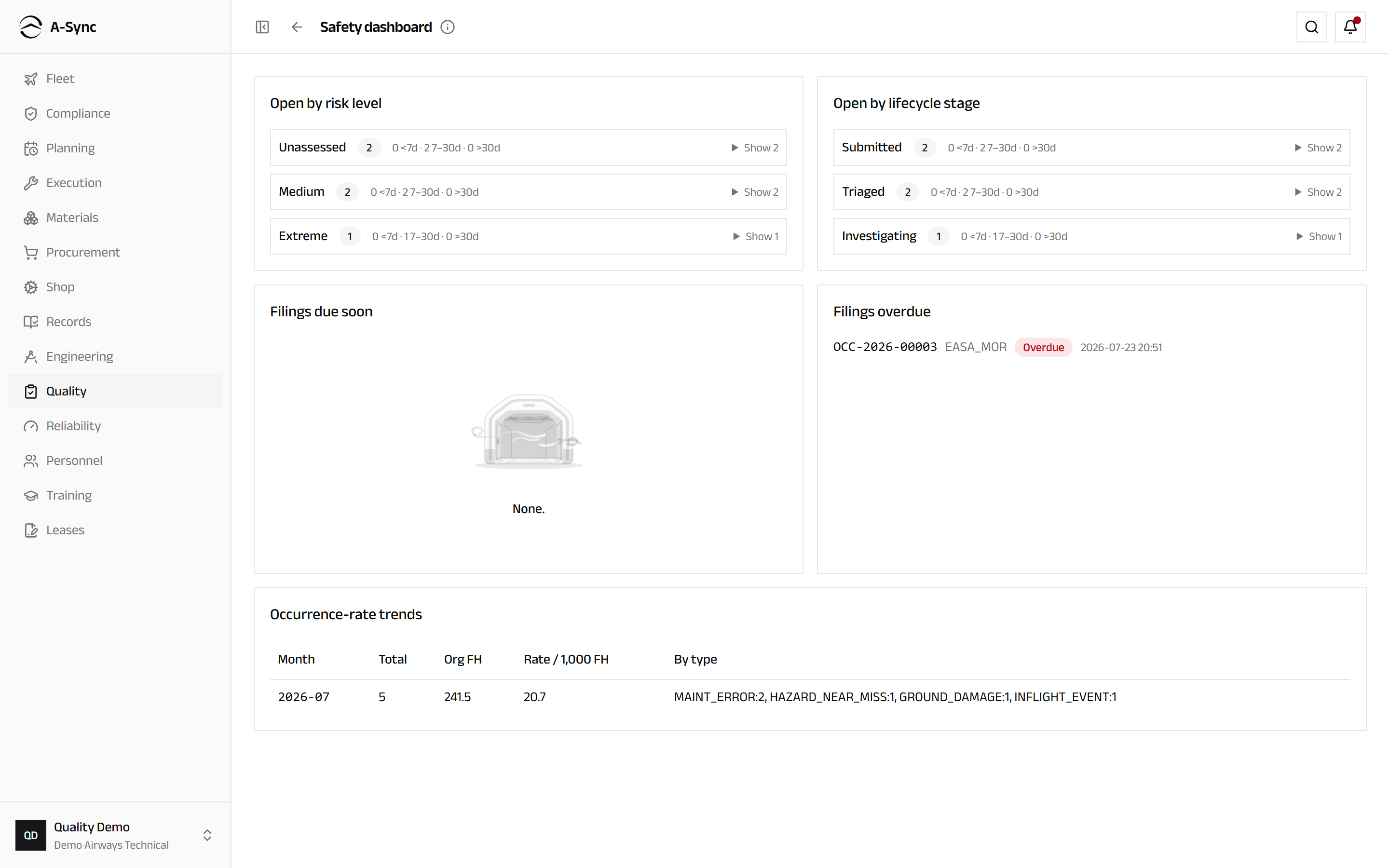Open the Leases menu item

(x=115, y=530)
